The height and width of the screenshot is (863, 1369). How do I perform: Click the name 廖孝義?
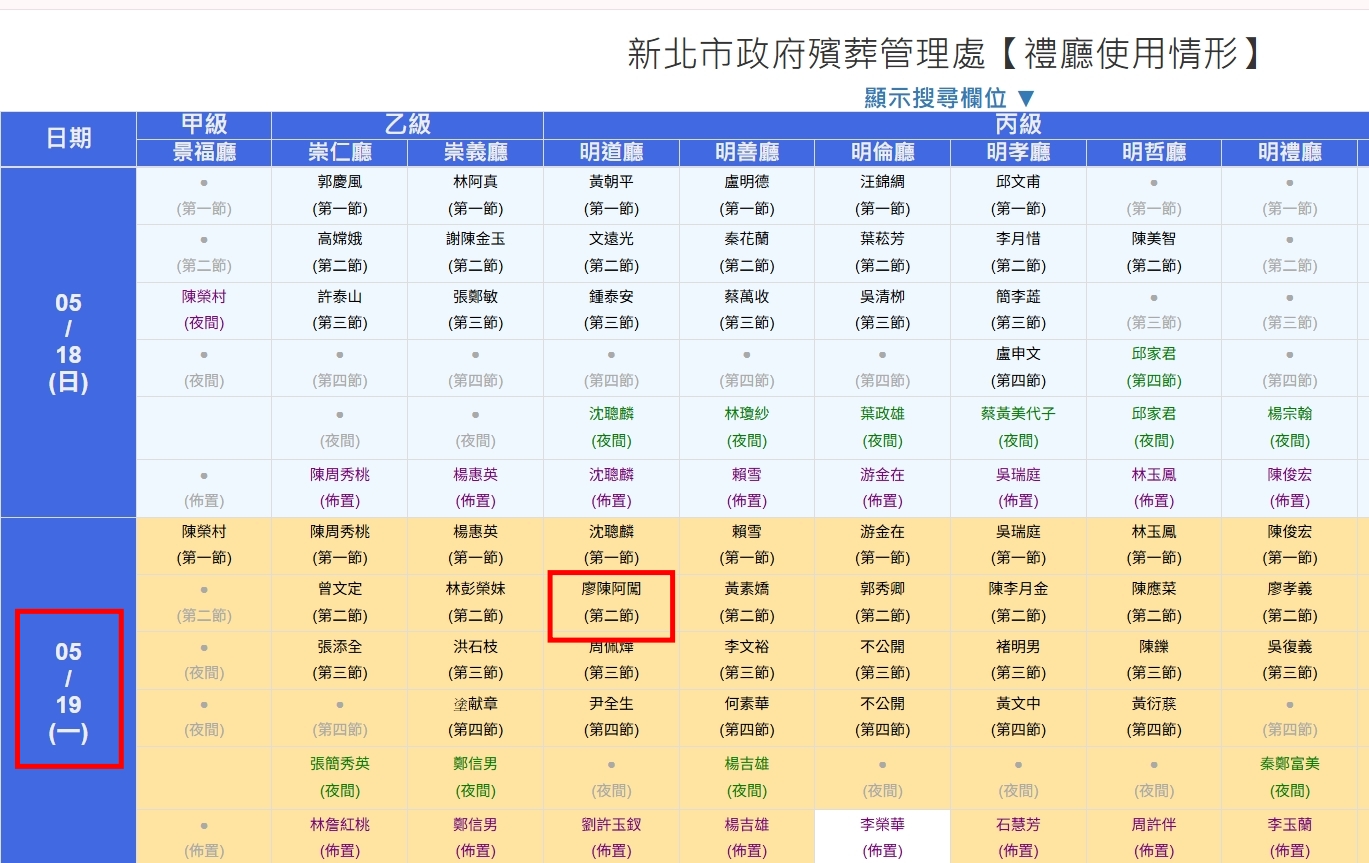(1290, 589)
